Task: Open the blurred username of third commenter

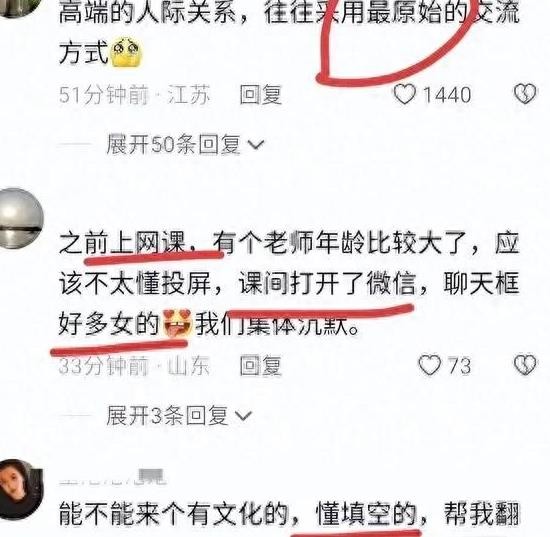Action: click(112, 477)
